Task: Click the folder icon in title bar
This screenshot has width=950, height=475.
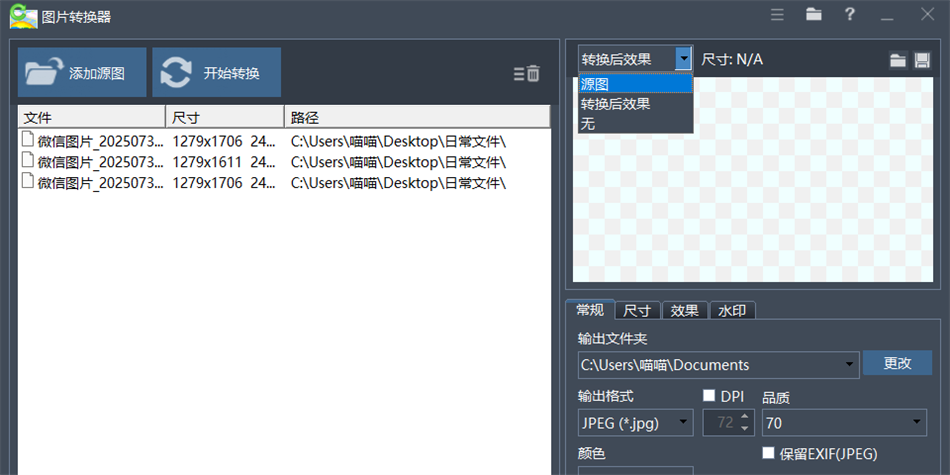Action: click(x=814, y=15)
